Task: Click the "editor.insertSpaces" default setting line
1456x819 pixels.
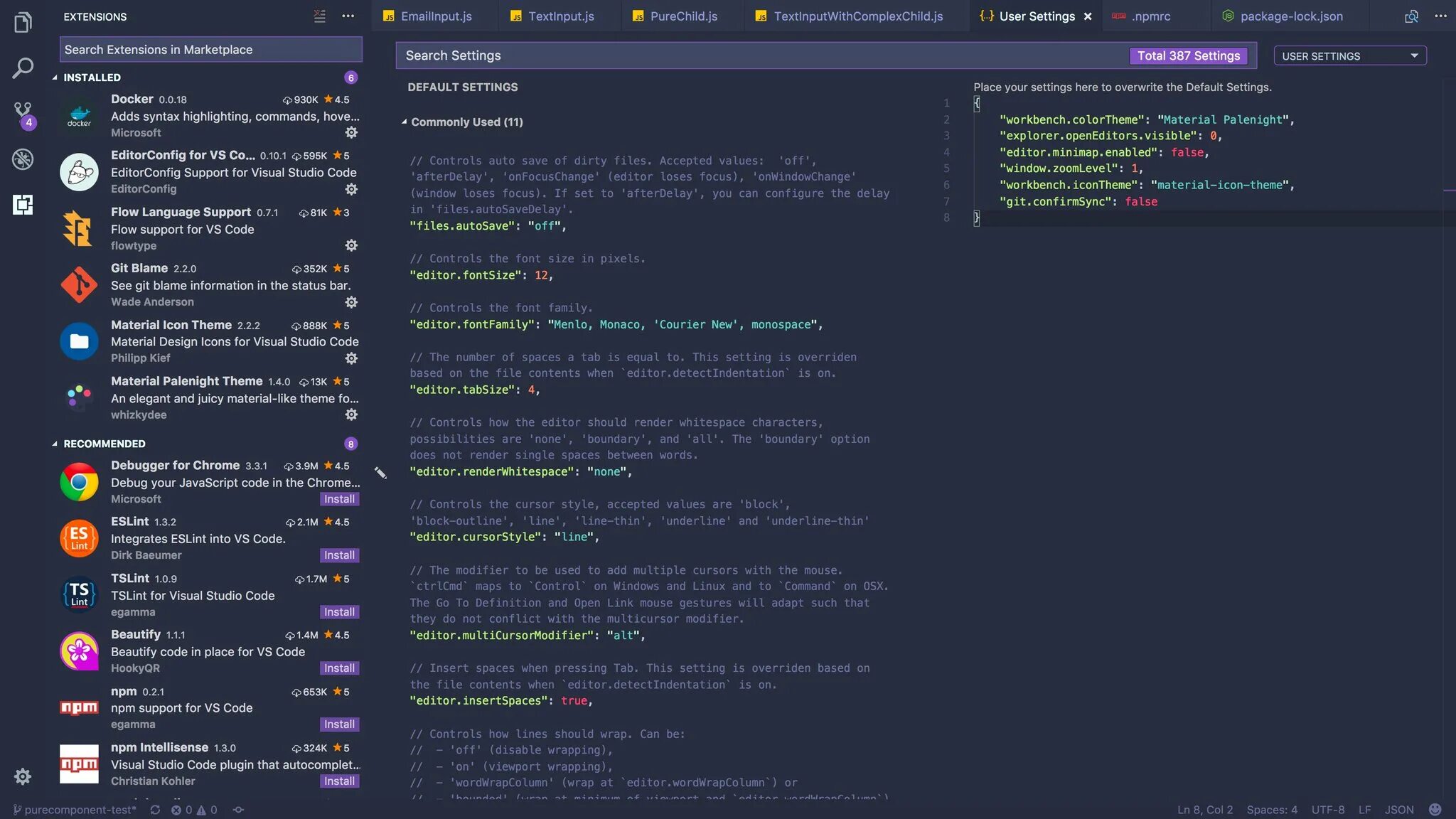Action: 501,701
